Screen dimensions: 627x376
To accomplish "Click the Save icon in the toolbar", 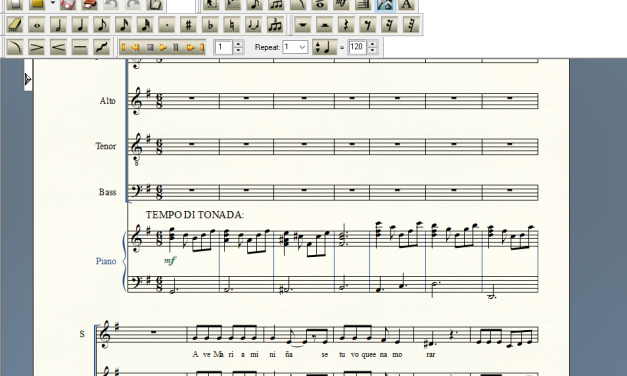I will 68,4.
